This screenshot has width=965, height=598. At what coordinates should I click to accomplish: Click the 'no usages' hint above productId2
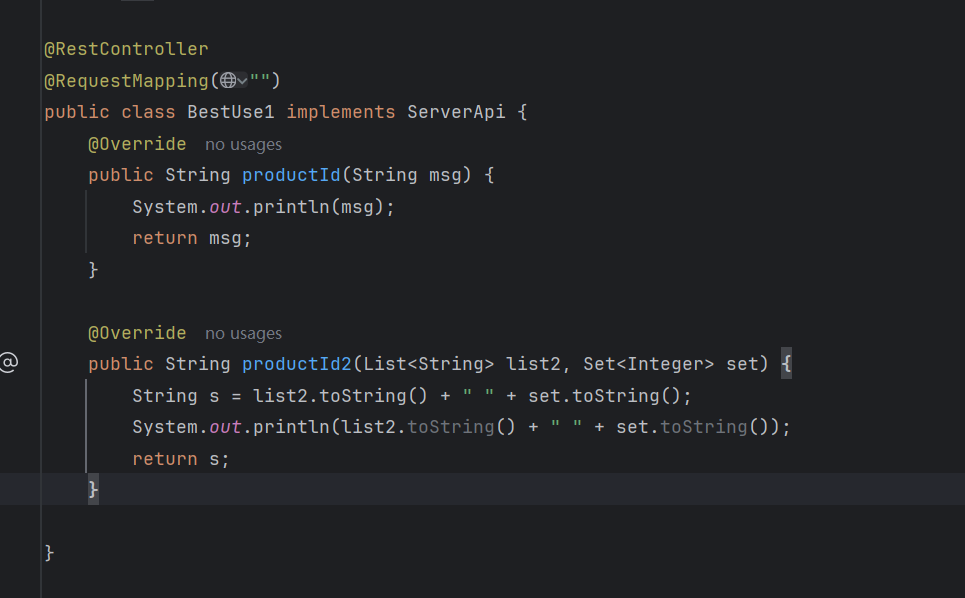pyautogui.click(x=243, y=333)
